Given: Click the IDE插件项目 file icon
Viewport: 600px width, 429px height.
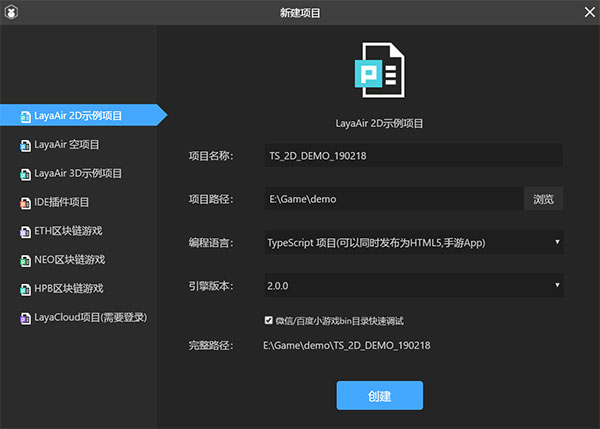Looking at the screenshot, I should (25, 203).
